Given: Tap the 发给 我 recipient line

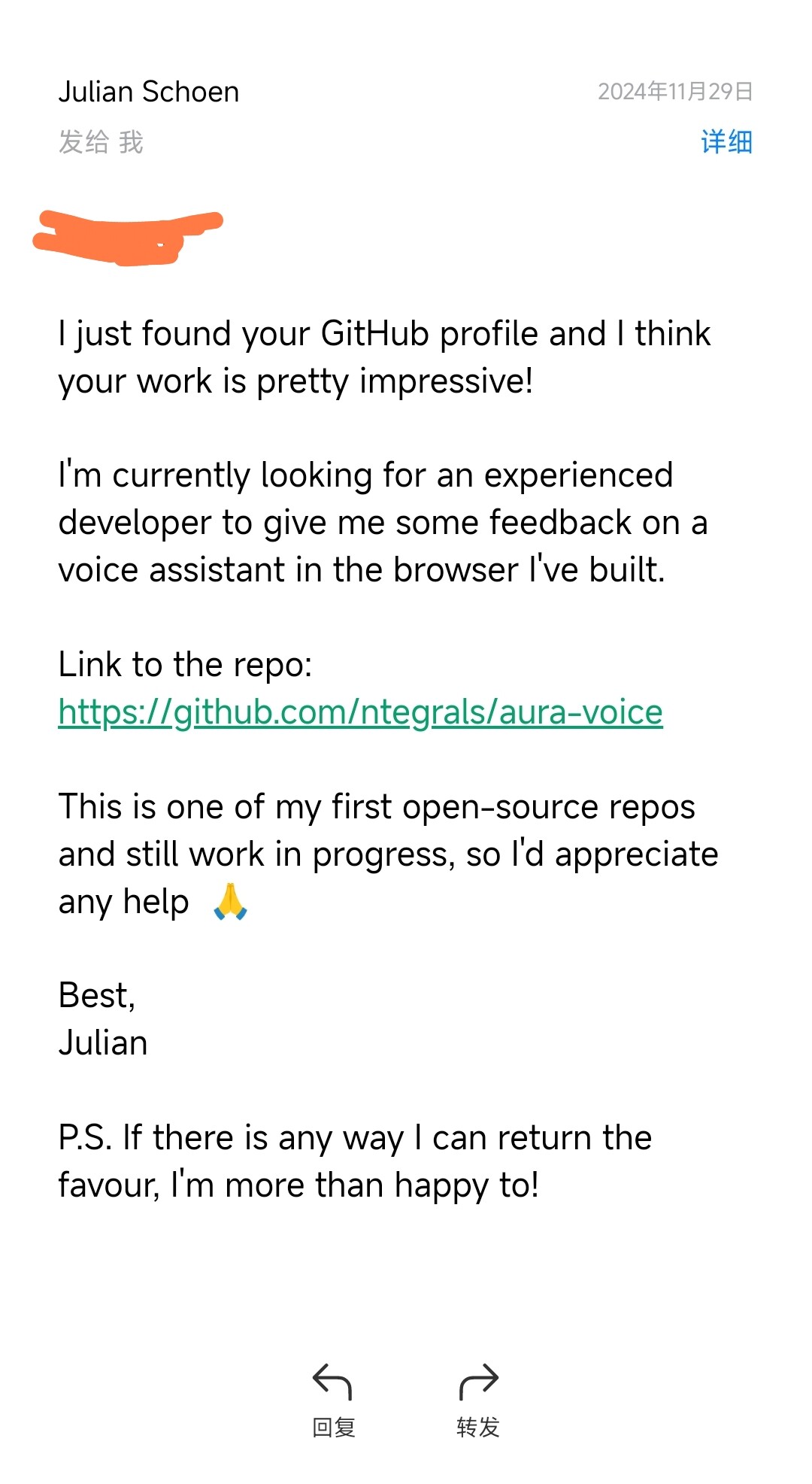Looking at the screenshot, I should tap(101, 141).
